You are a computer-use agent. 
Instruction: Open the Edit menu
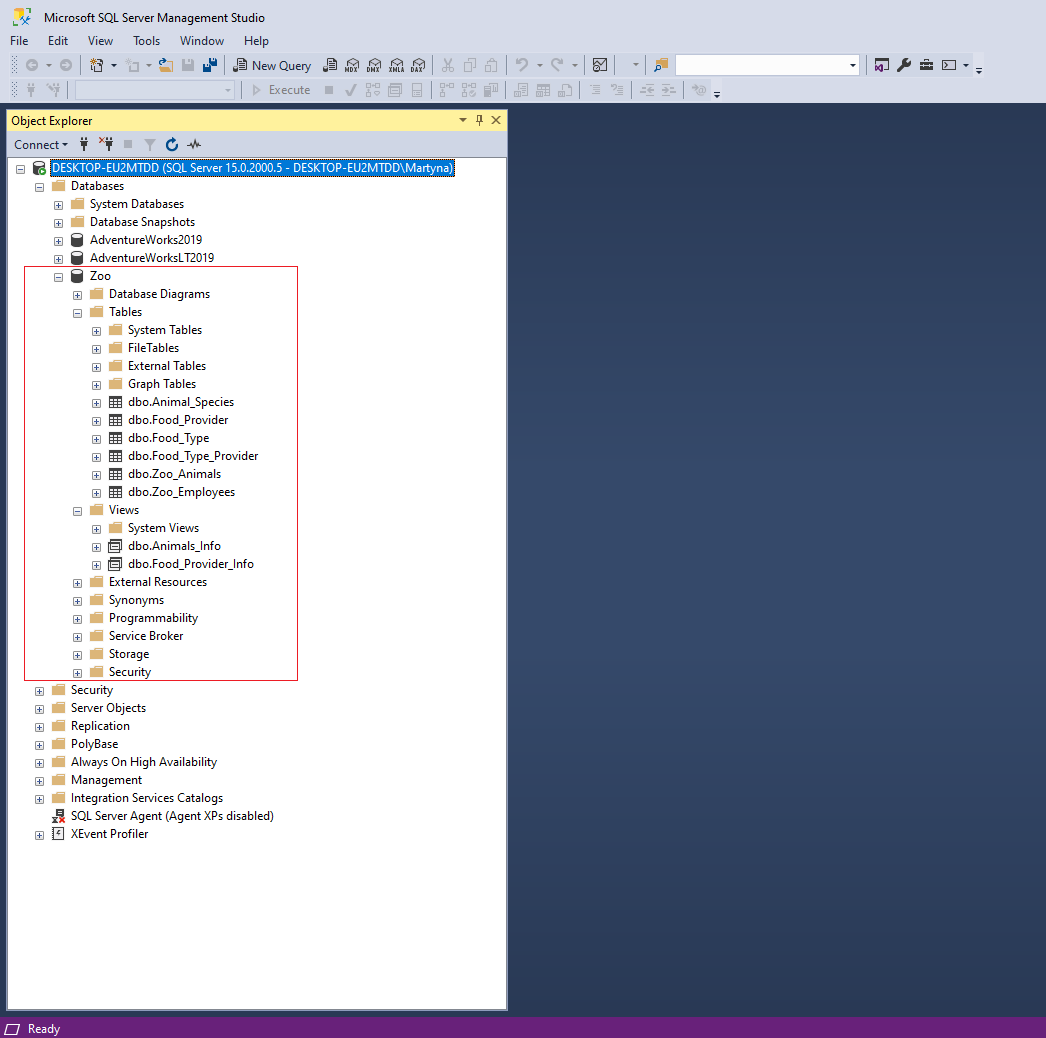[x=58, y=41]
